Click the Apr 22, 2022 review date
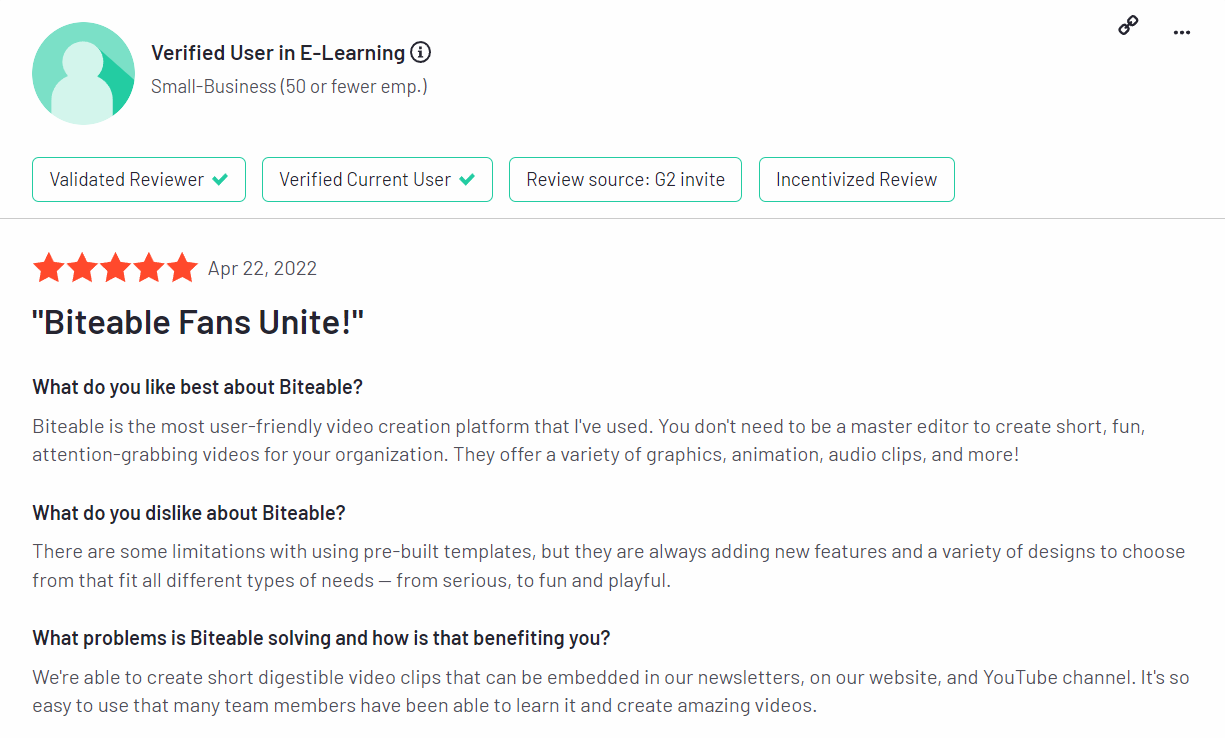 [x=262, y=268]
